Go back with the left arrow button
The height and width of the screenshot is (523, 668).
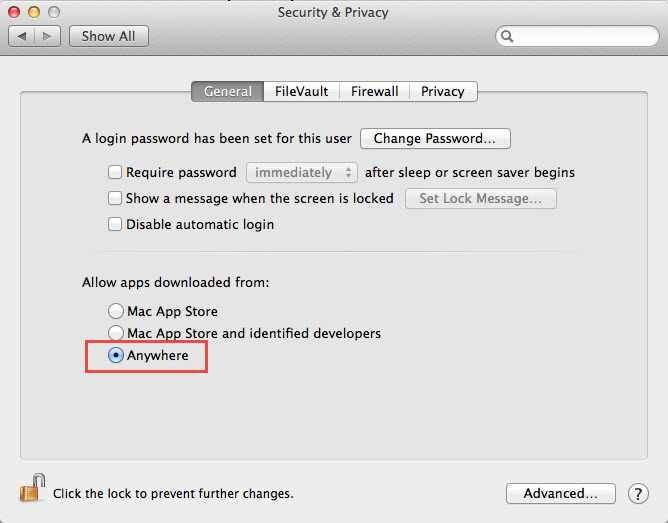21,36
